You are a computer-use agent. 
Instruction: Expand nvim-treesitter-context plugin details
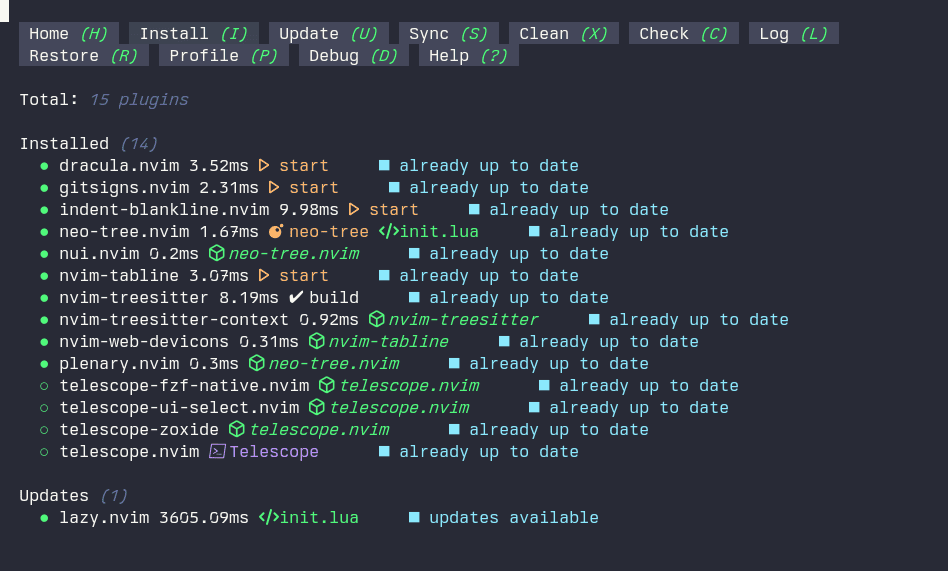[x=174, y=320]
